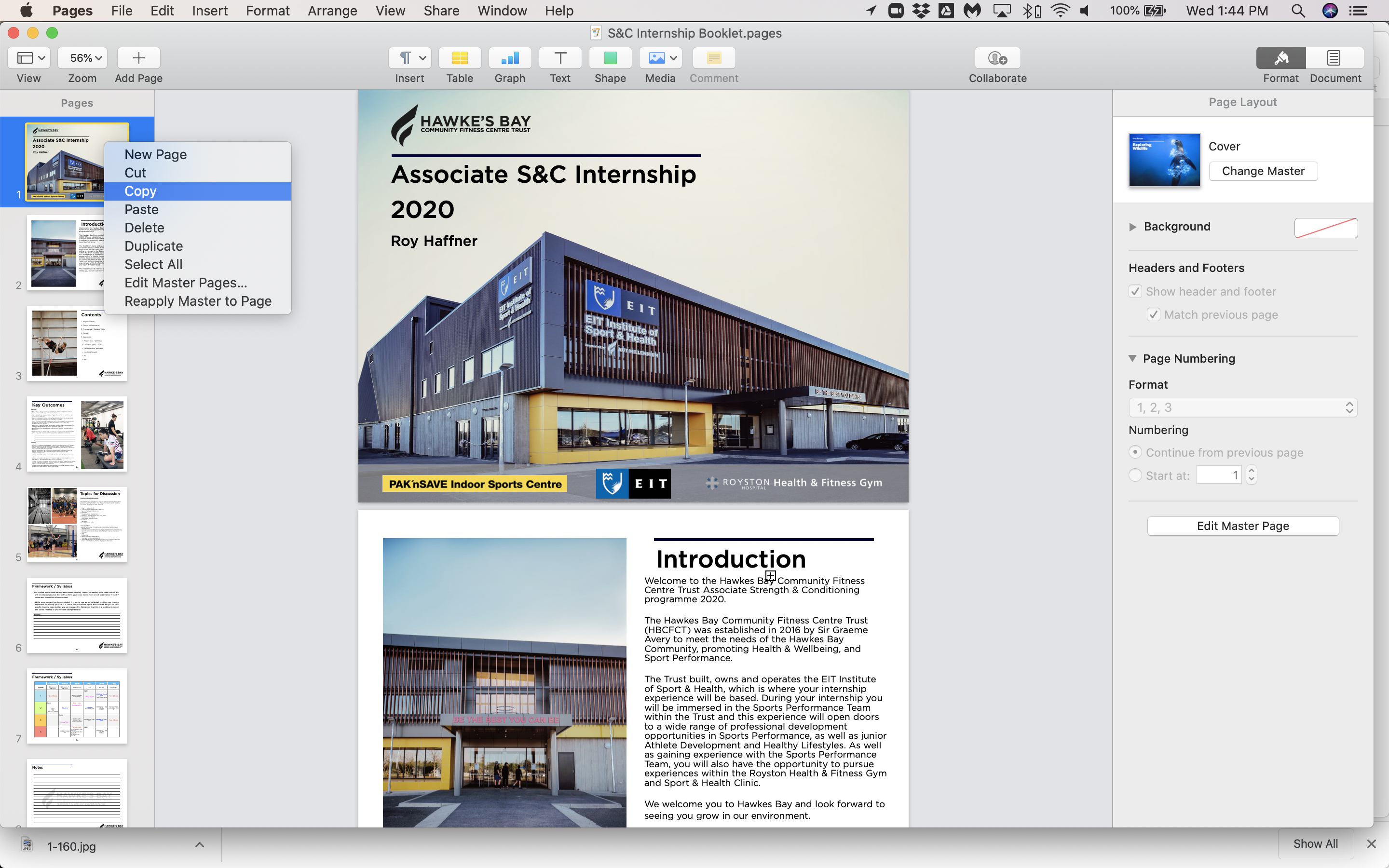
Task: Click the Add Page plus icon
Action: tap(138, 58)
